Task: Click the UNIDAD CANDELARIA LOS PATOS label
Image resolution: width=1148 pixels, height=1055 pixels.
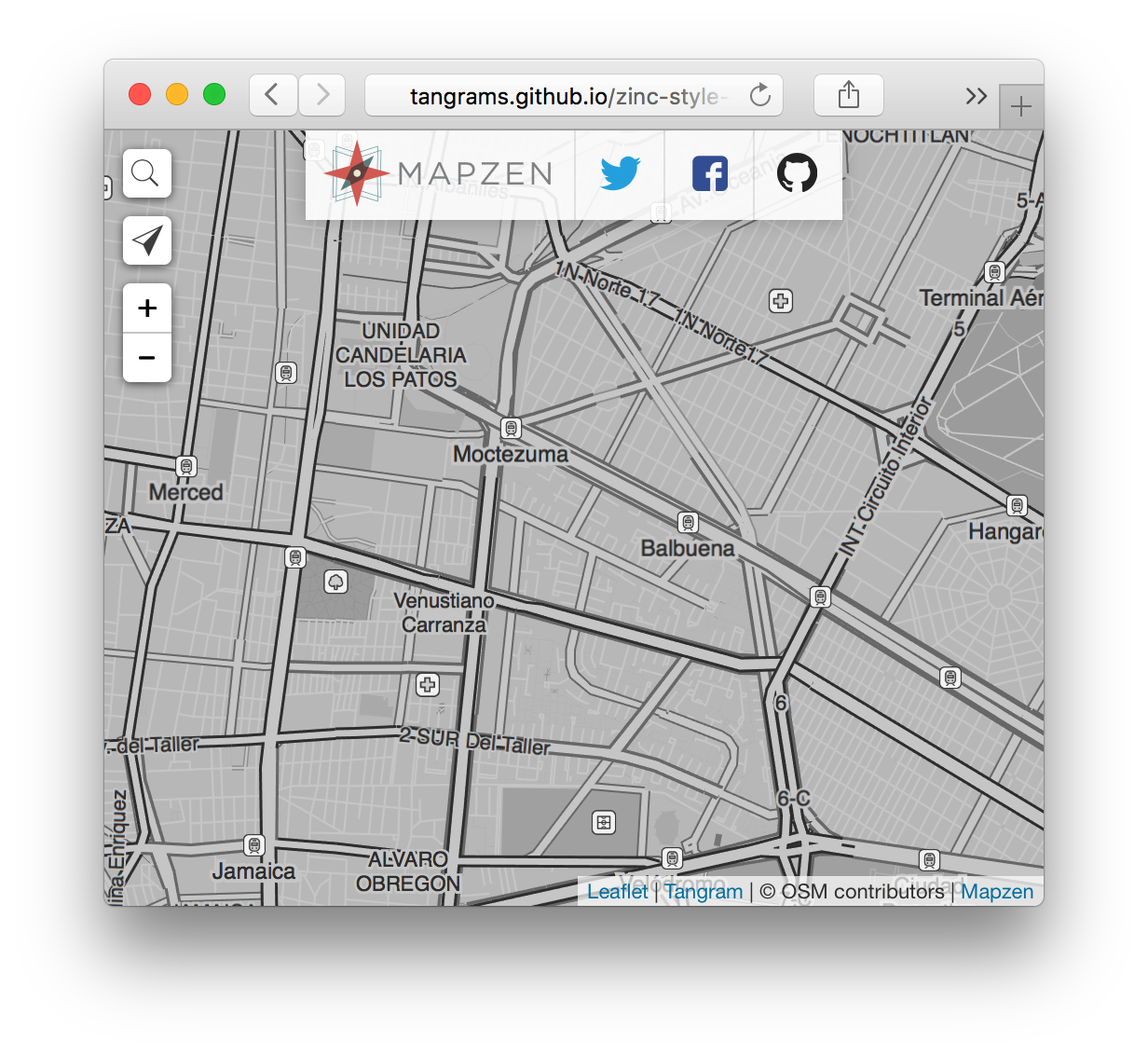Action: point(401,355)
